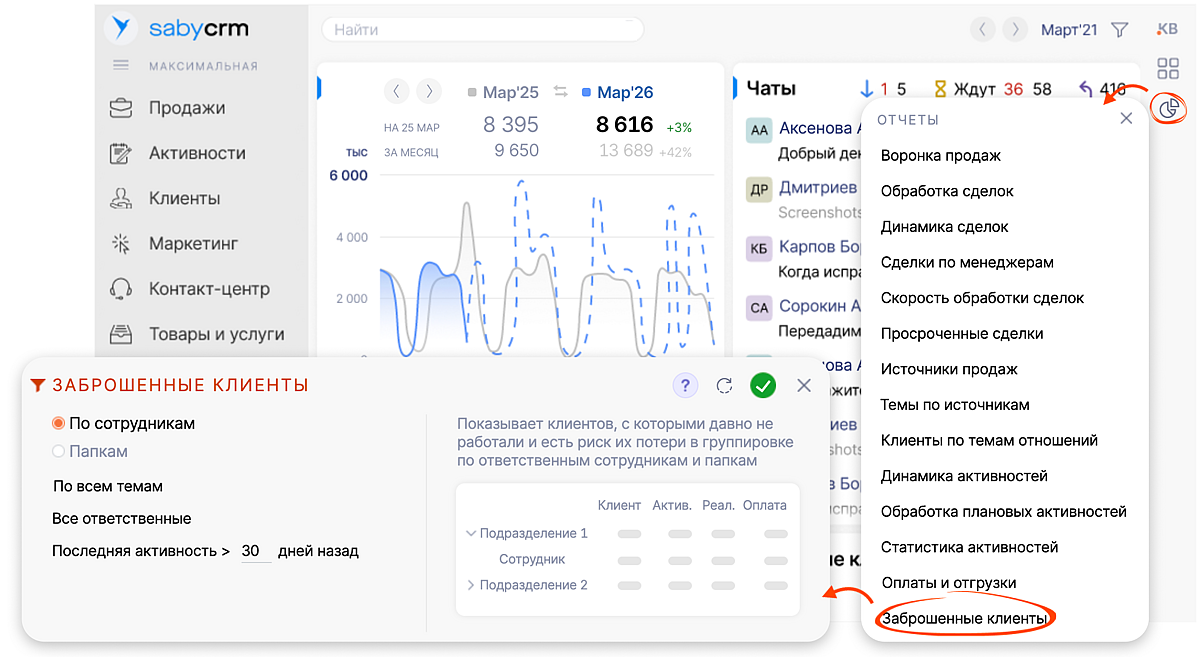Click the help question mark icon
The width and height of the screenshot is (1199, 657).
684,386
